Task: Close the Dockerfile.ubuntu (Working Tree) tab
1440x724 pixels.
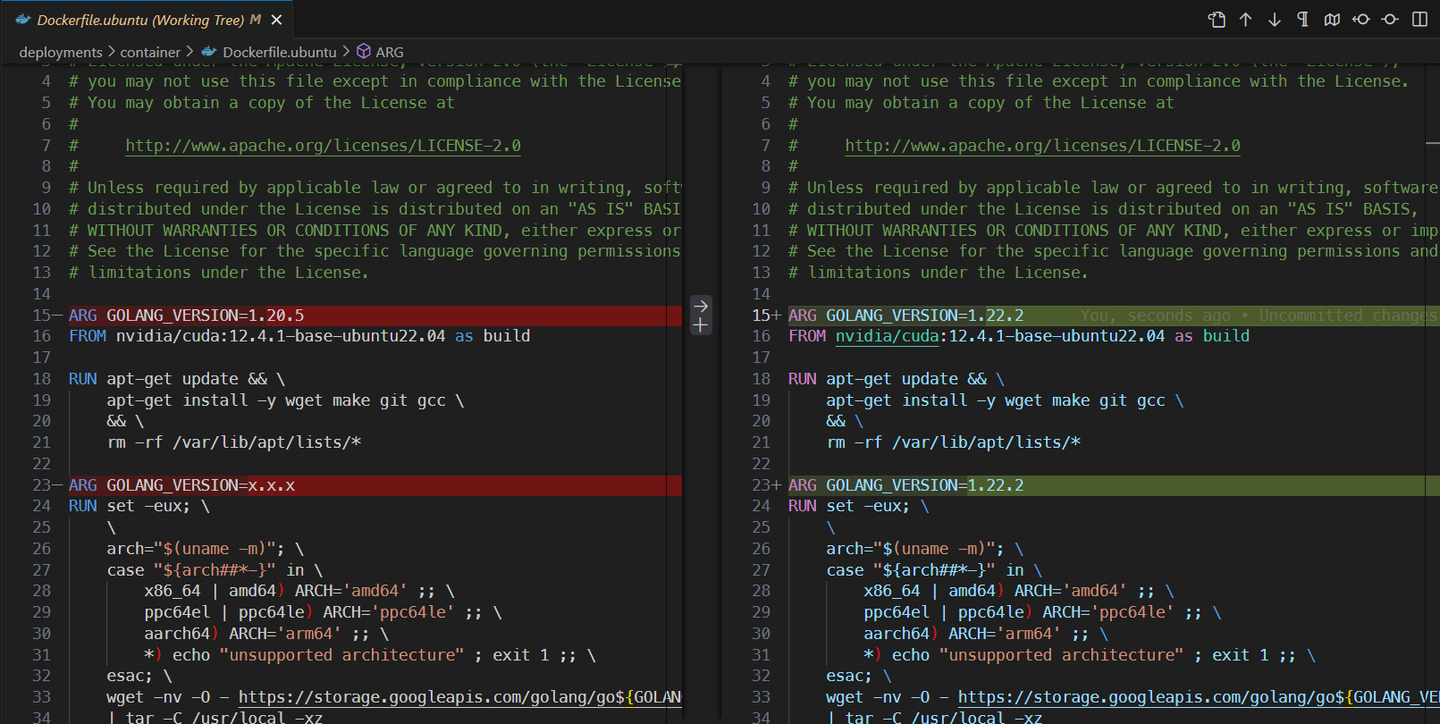Action: coord(277,20)
